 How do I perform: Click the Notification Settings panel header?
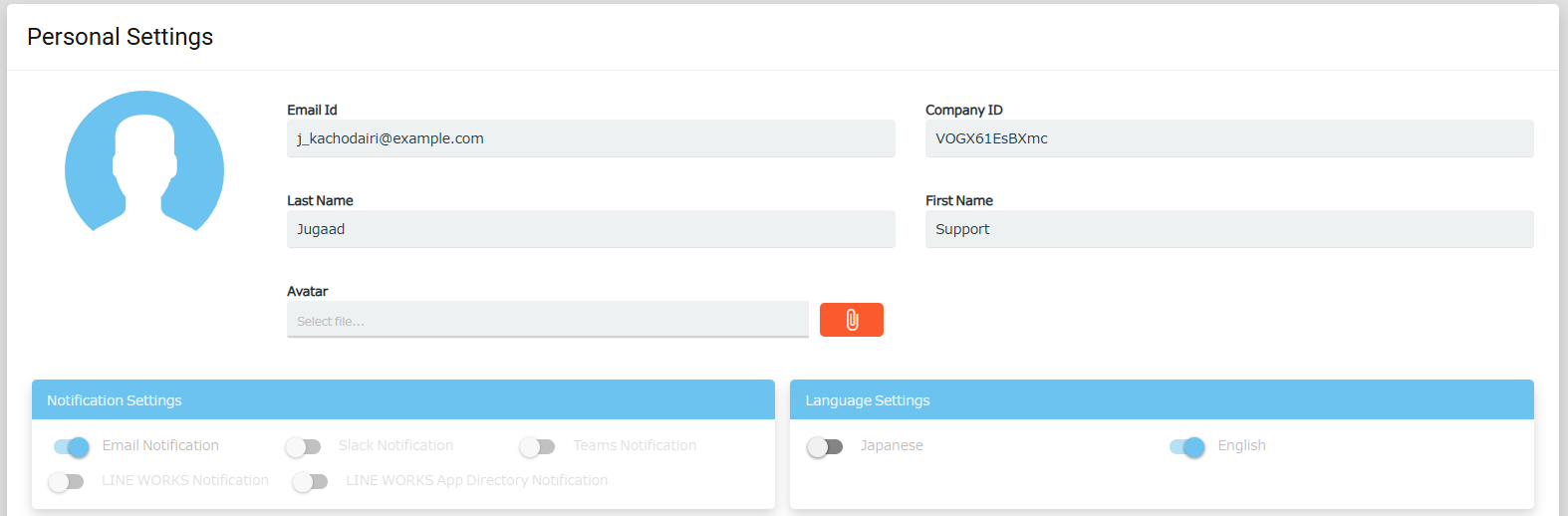pyautogui.click(x=403, y=399)
